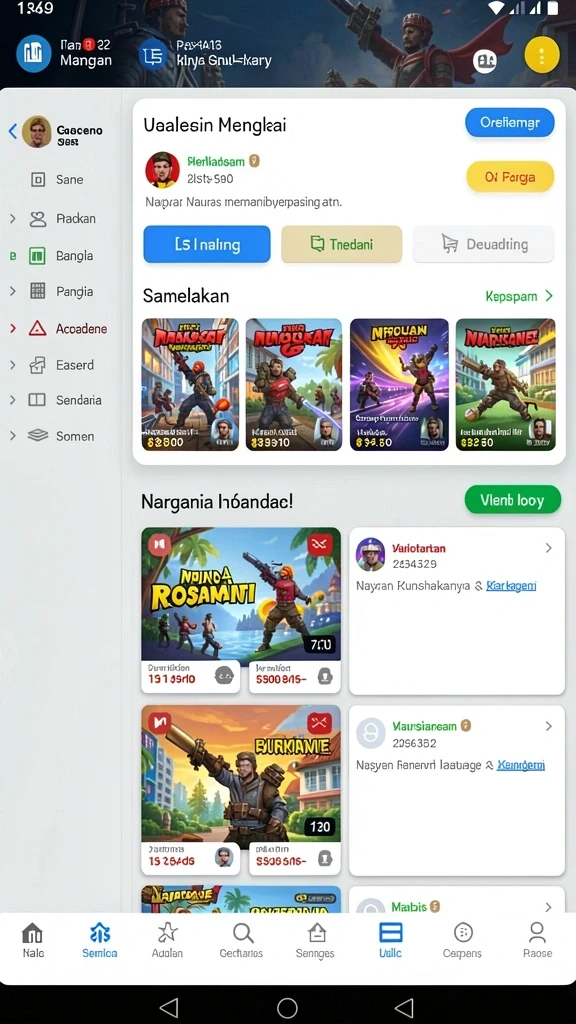Open the Variotartan user avatar
576x1024 pixels.
370,554
